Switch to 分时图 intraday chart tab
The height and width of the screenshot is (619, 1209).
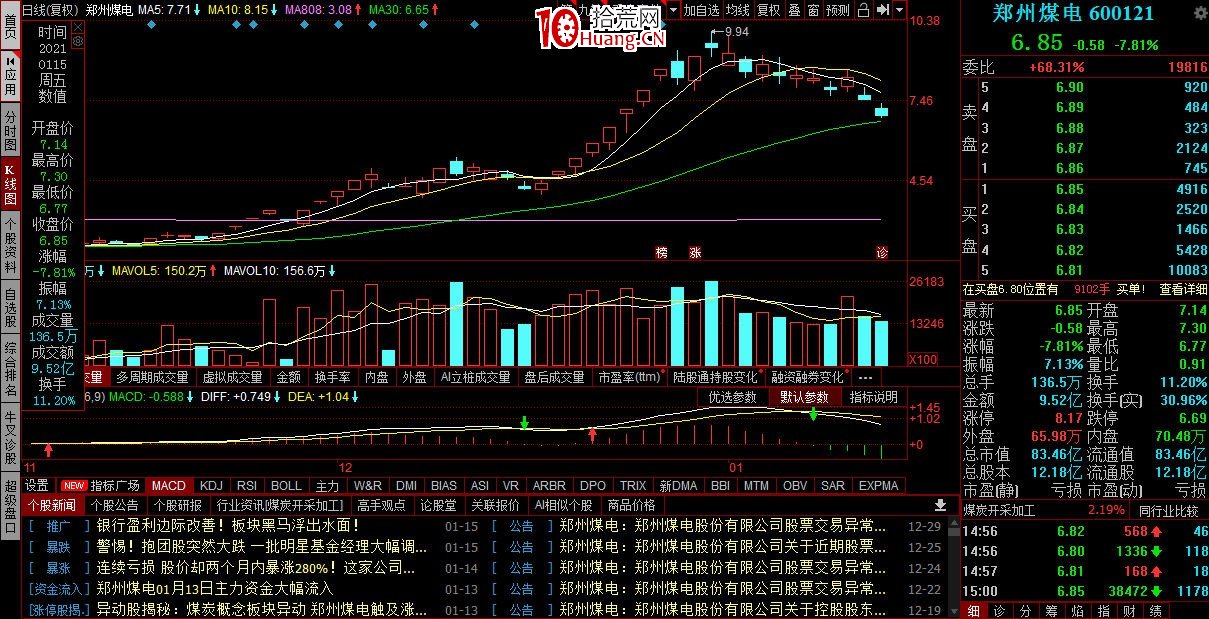tap(10, 130)
